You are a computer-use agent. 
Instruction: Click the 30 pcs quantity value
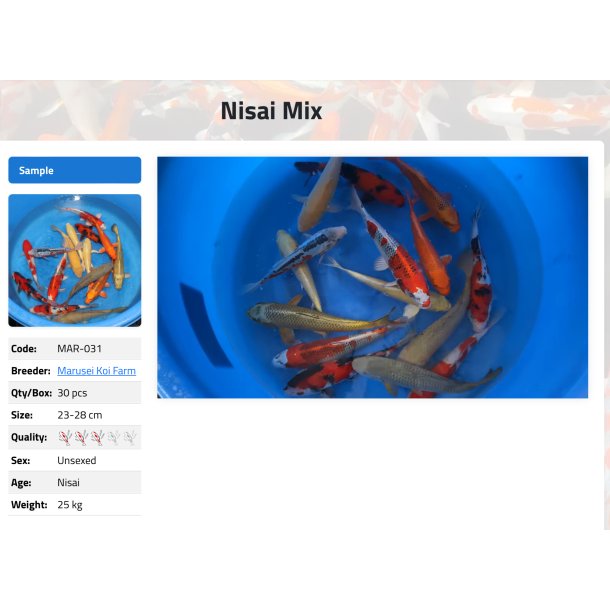pos(72,393)
